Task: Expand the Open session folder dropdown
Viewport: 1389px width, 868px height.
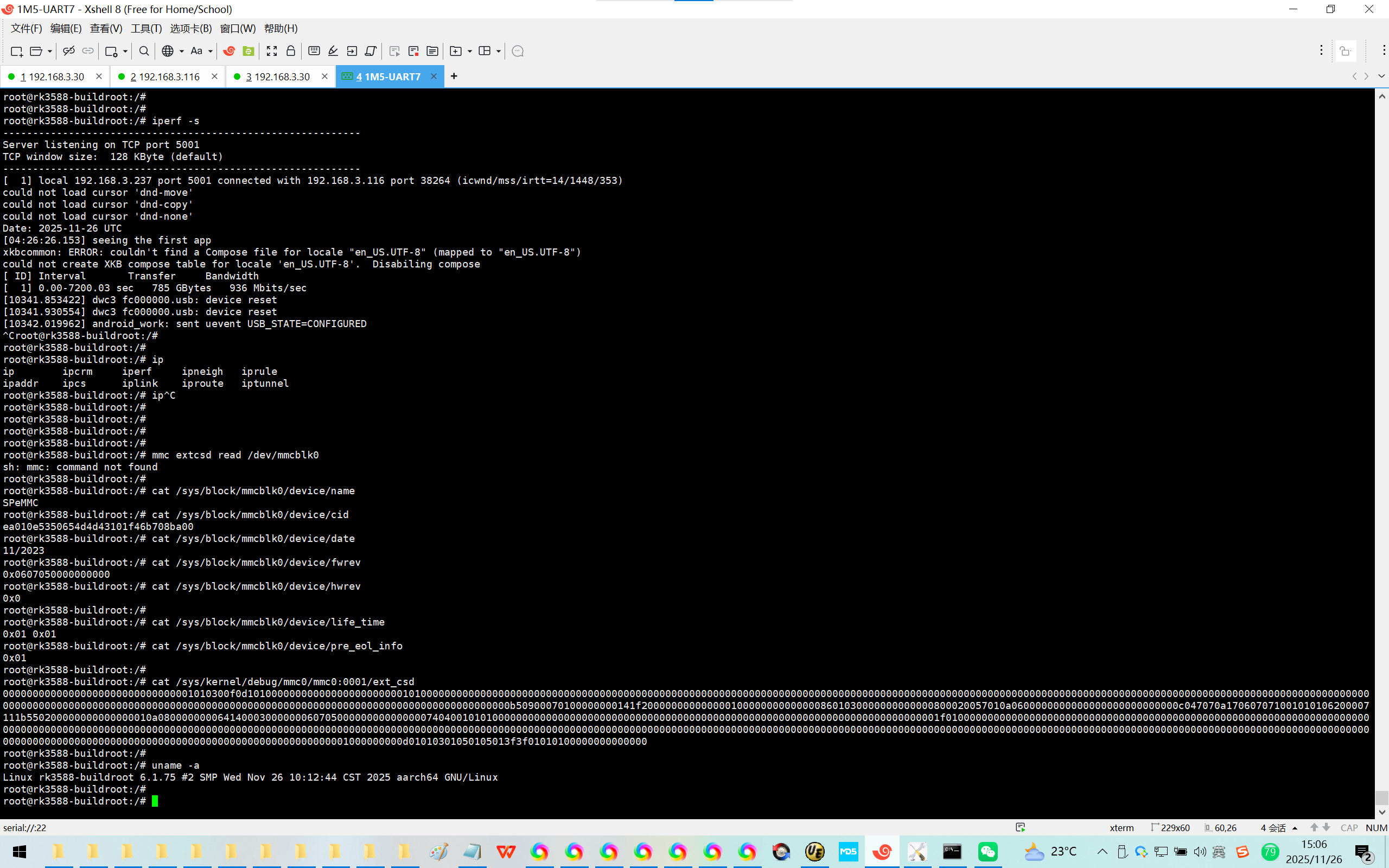Action: pyautogui.click(x=50, y=51)
